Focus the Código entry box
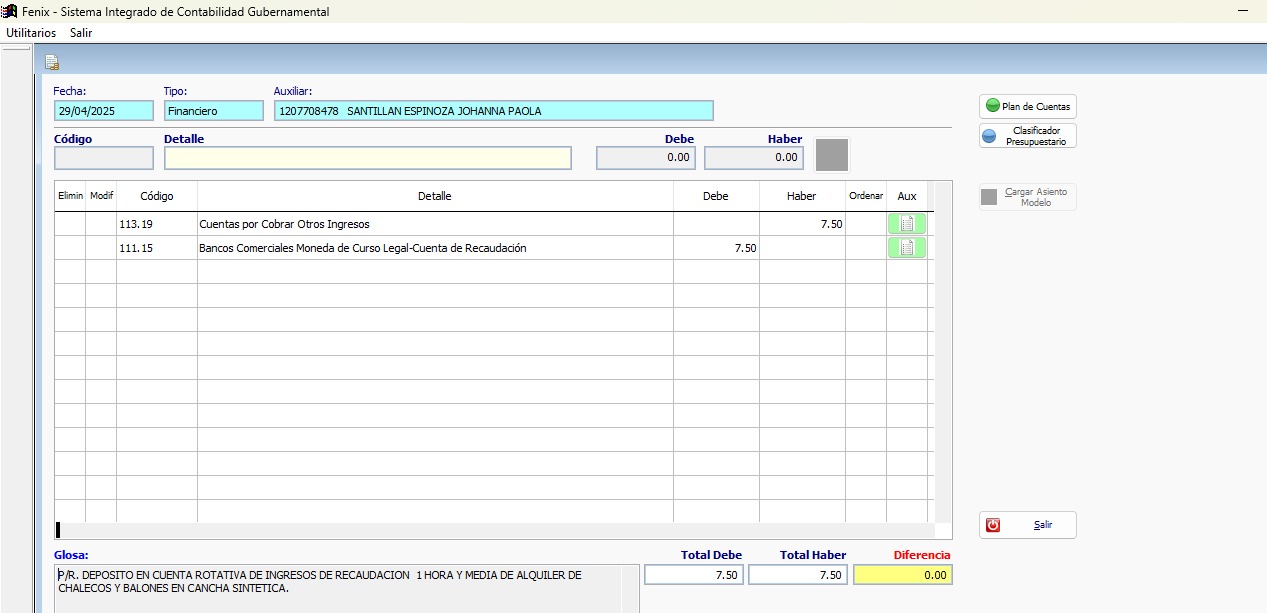 [104, 158]
